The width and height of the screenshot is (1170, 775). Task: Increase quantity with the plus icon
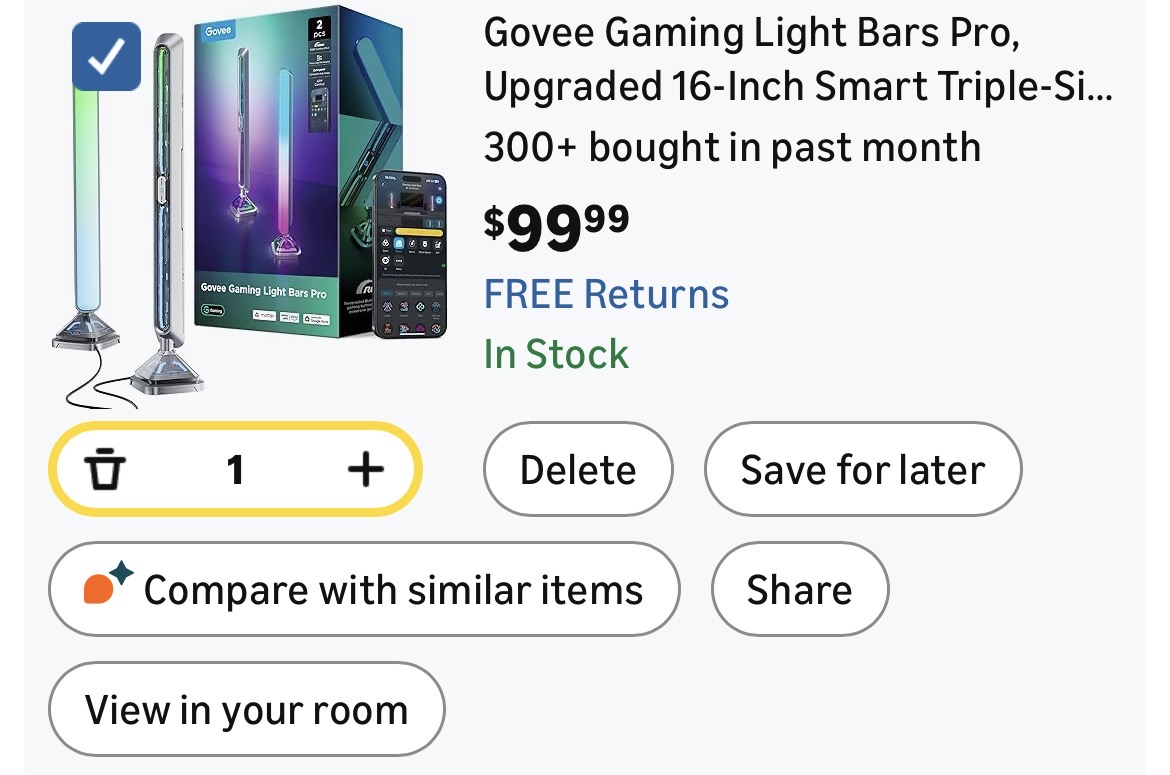(365, 469)
